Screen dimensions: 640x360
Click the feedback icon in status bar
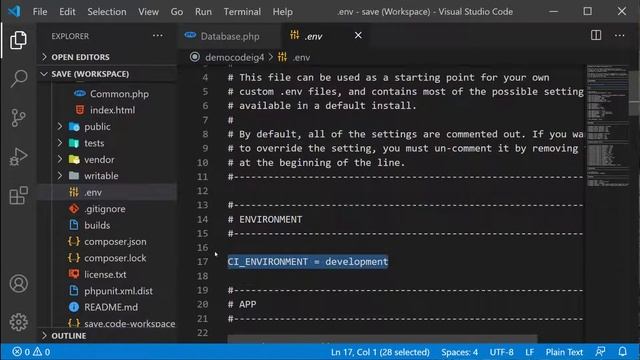[600, 352]
